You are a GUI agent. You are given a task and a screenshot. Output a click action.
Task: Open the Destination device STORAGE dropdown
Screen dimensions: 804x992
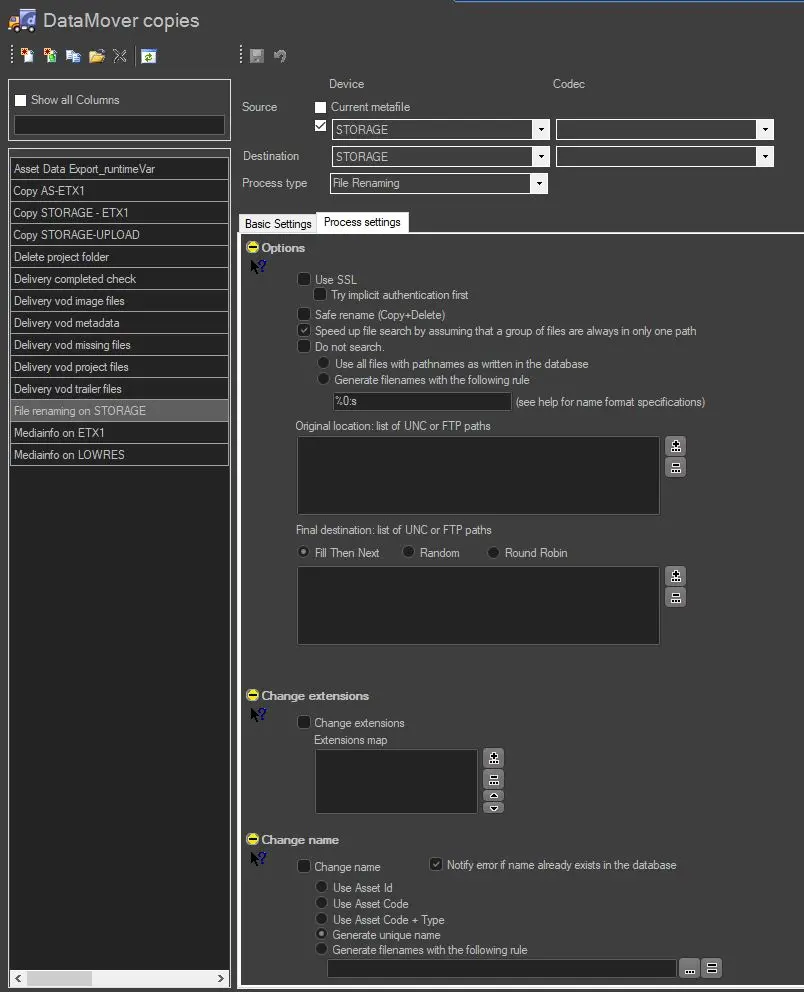pos(541,157)
